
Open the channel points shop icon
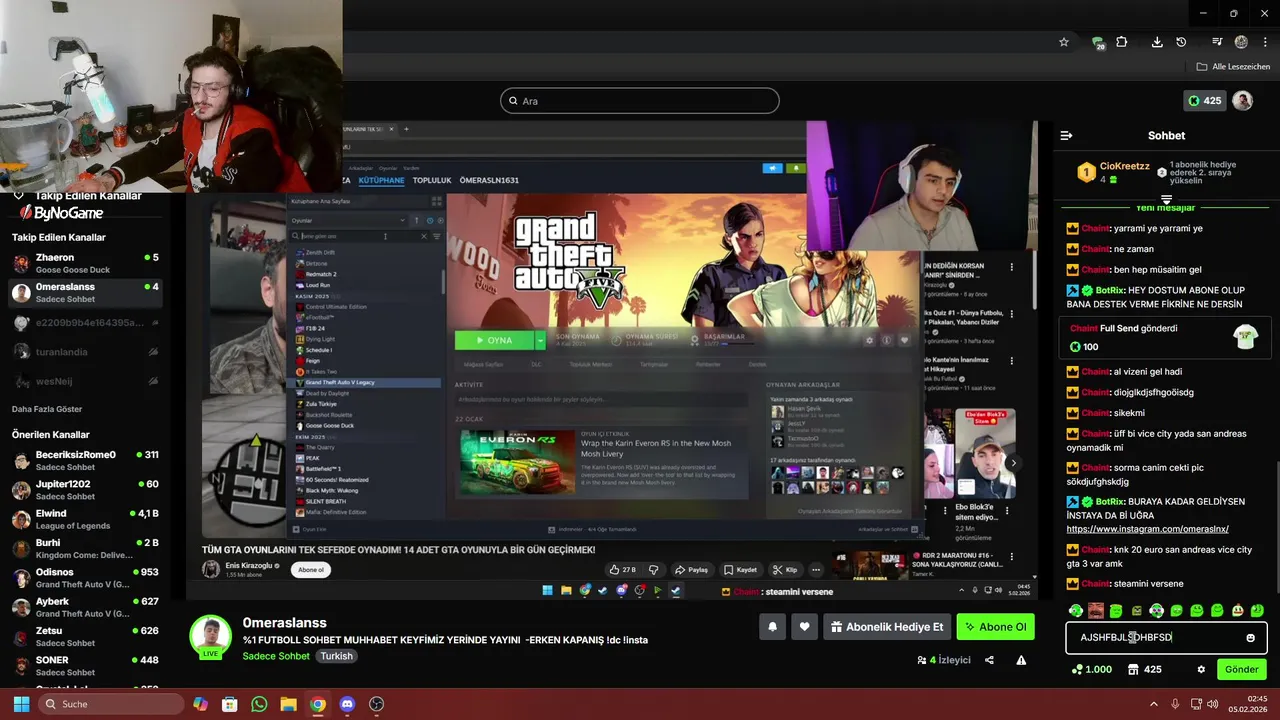point(1133,669)
